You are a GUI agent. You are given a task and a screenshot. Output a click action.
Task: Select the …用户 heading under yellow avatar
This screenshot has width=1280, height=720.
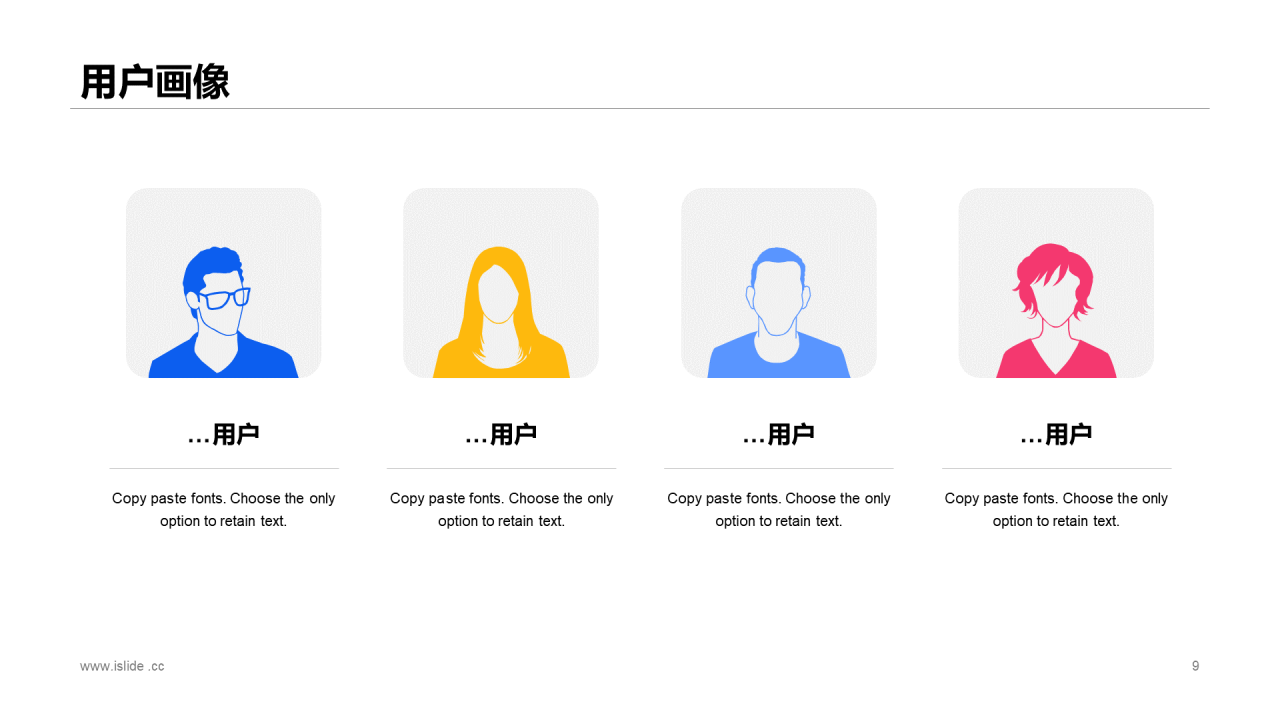[x=501, y=434]
